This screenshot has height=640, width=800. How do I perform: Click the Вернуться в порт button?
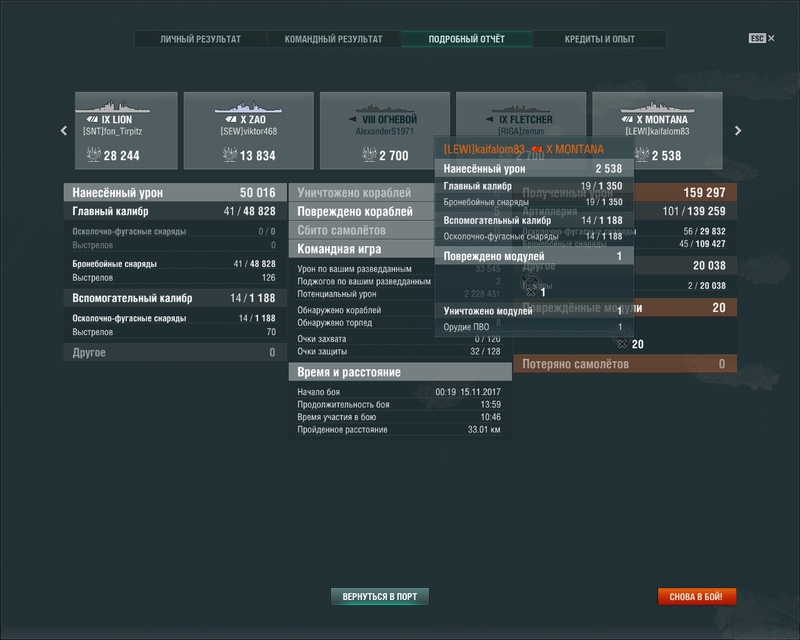(x=380, y=596)
